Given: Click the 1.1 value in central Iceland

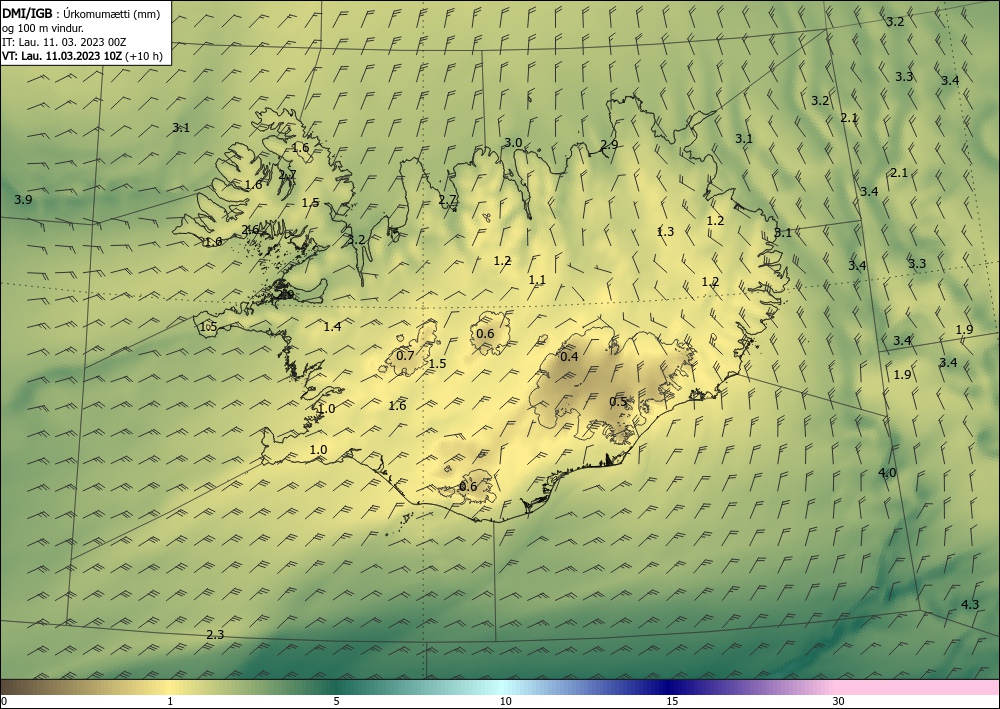Looking at the screenshot, I should 537,279.
